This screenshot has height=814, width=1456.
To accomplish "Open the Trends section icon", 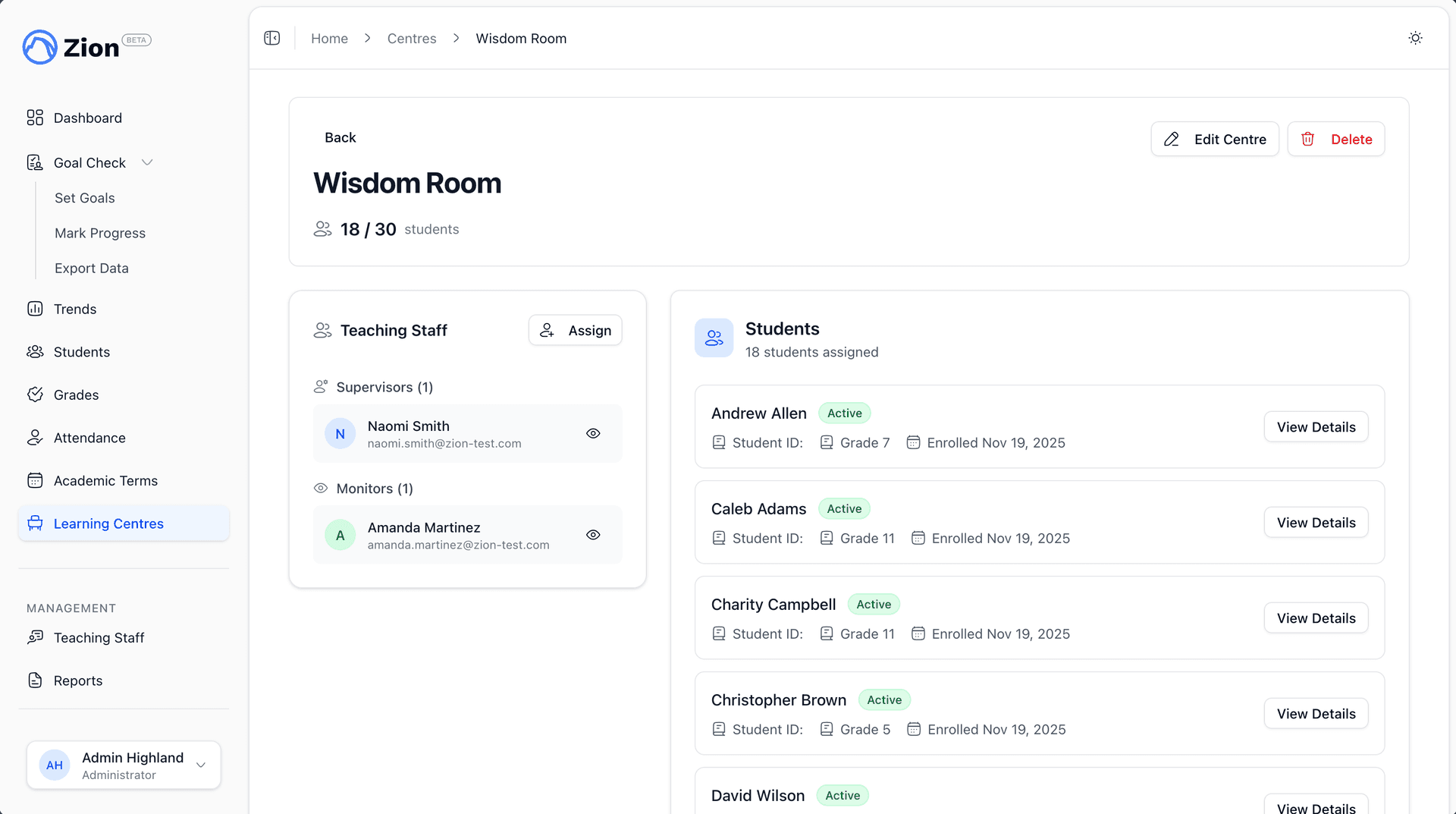I will pos(35,309).
